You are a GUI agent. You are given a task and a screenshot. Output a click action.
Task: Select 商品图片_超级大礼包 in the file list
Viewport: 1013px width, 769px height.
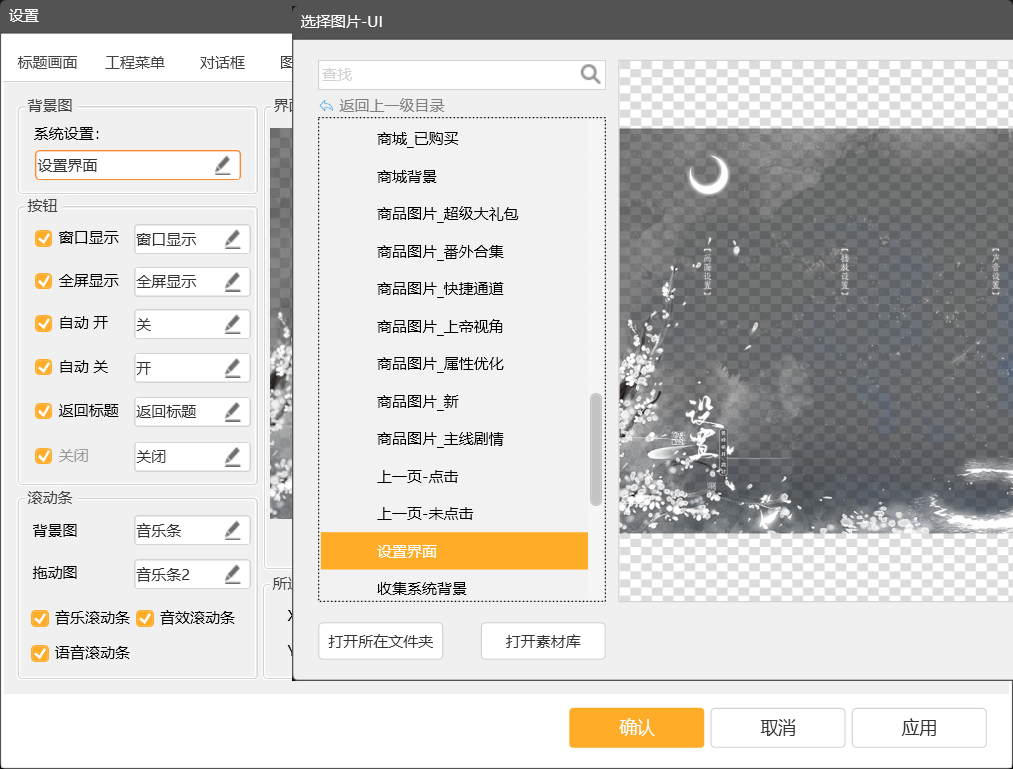point(447,214)
